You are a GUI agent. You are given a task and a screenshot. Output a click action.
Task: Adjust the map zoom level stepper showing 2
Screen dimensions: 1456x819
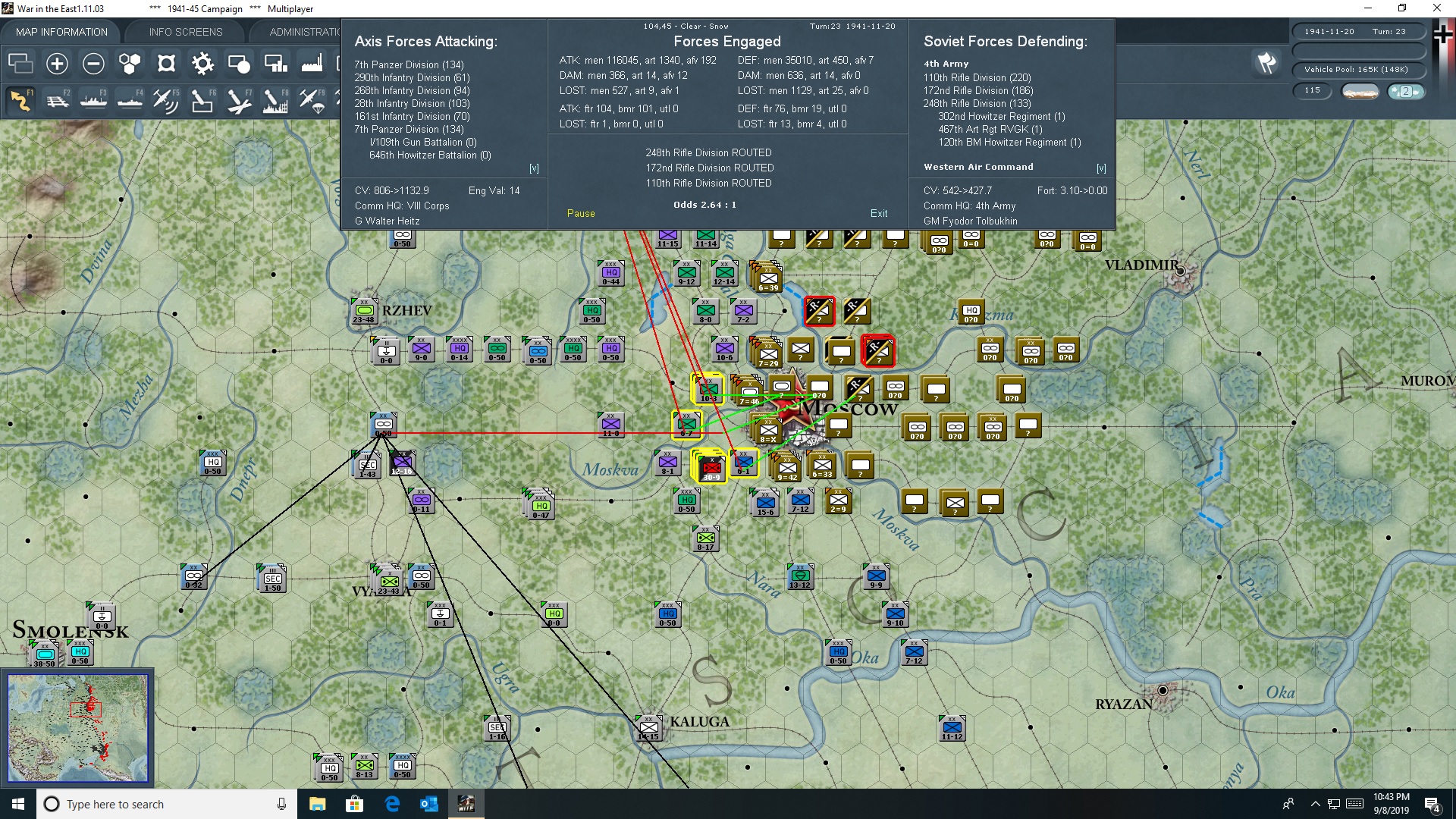[x=1407, y=90]
